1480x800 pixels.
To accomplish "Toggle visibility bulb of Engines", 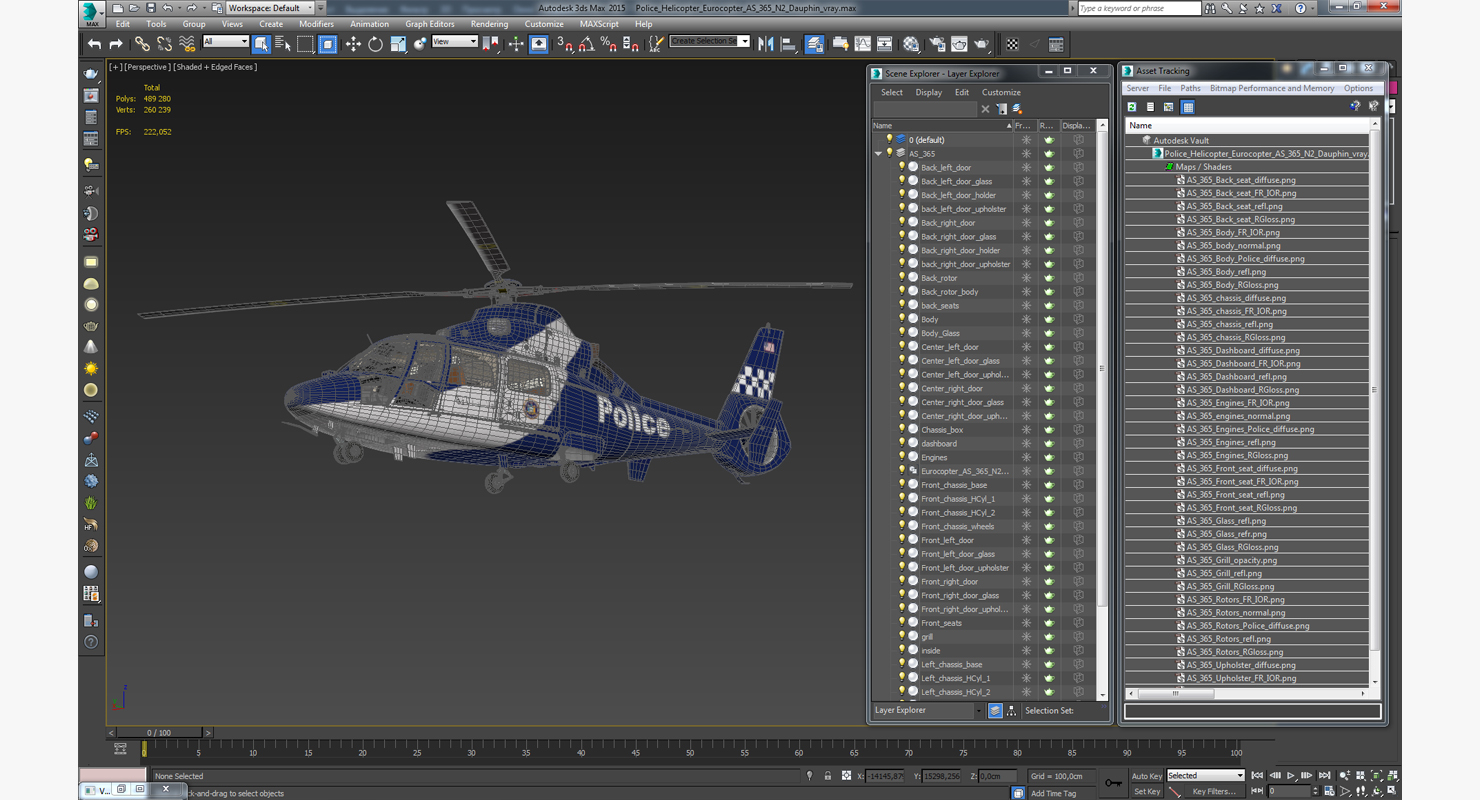I will pyautogui.click(x=901, y=457).
